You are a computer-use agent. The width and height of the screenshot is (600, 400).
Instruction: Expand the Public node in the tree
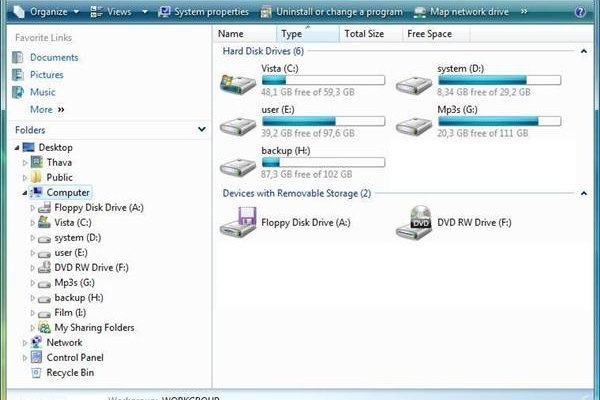coord(25,178)
